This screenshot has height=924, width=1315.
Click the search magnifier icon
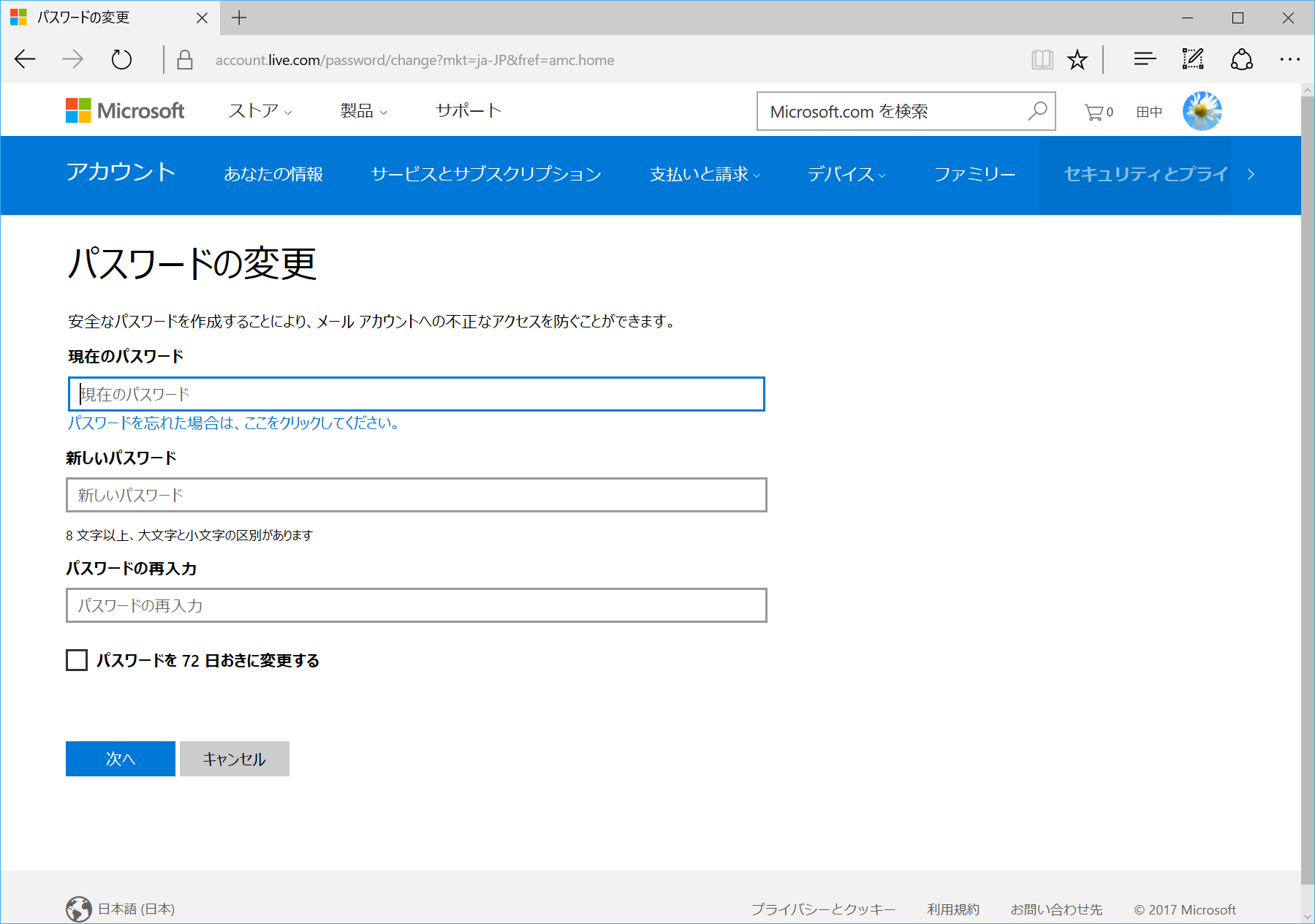pos(1037,111)
